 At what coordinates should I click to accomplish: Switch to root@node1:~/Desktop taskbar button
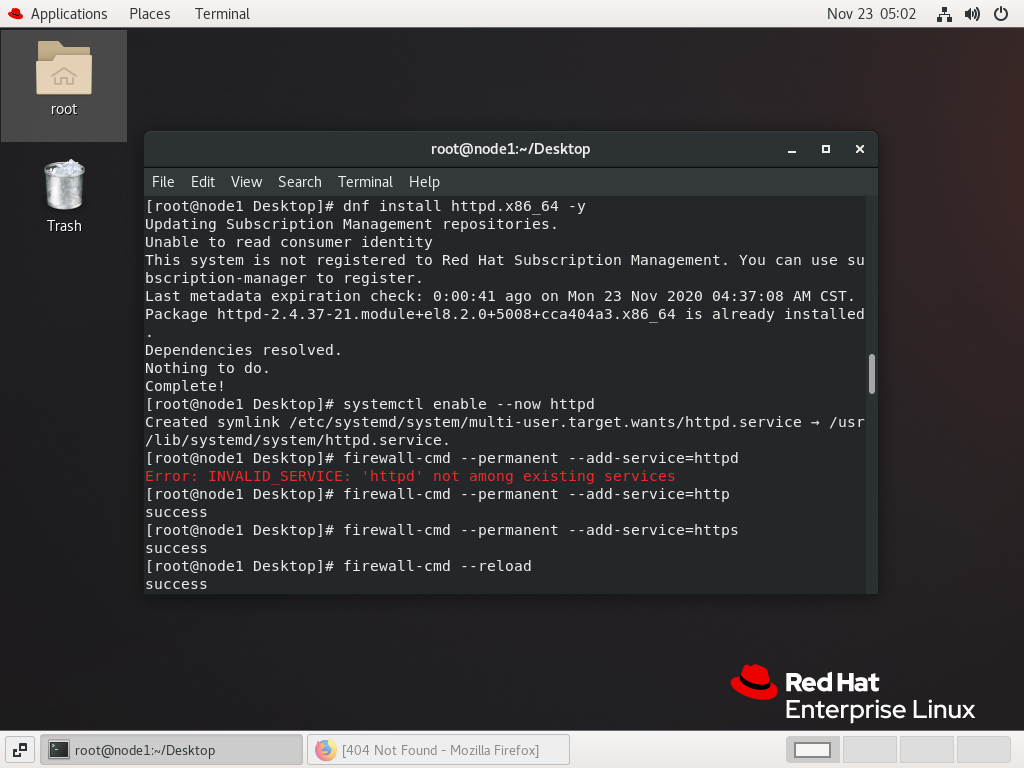click(x=172, y=750)
